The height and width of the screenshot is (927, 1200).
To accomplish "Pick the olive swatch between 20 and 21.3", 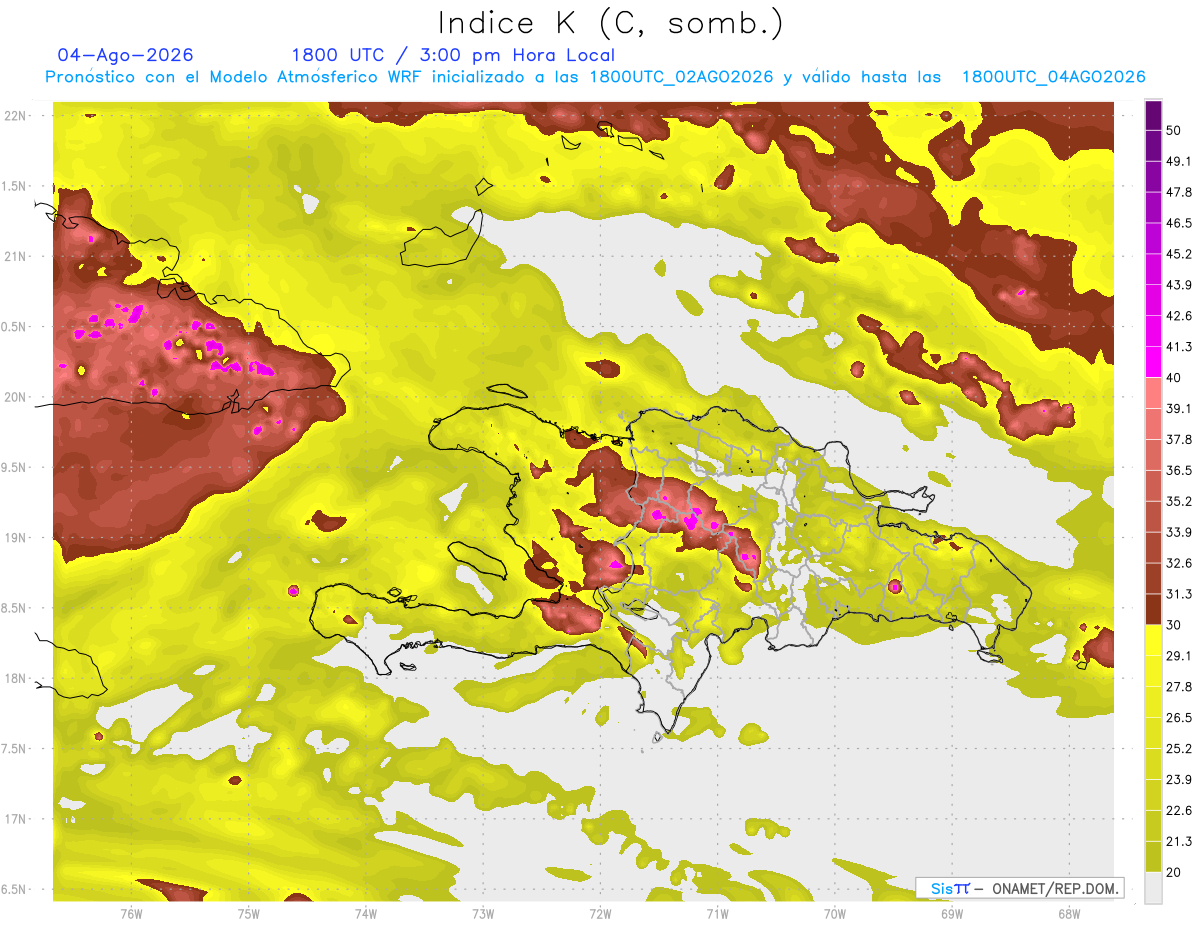I will 1153,857.
